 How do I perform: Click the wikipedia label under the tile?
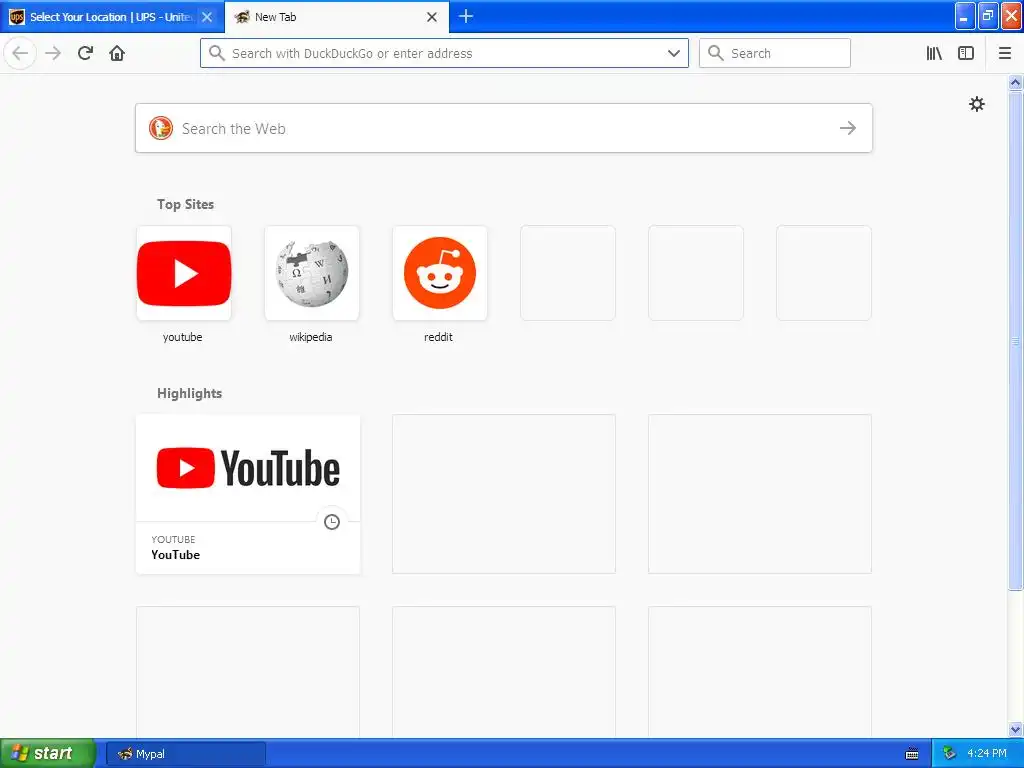(311, 337)
